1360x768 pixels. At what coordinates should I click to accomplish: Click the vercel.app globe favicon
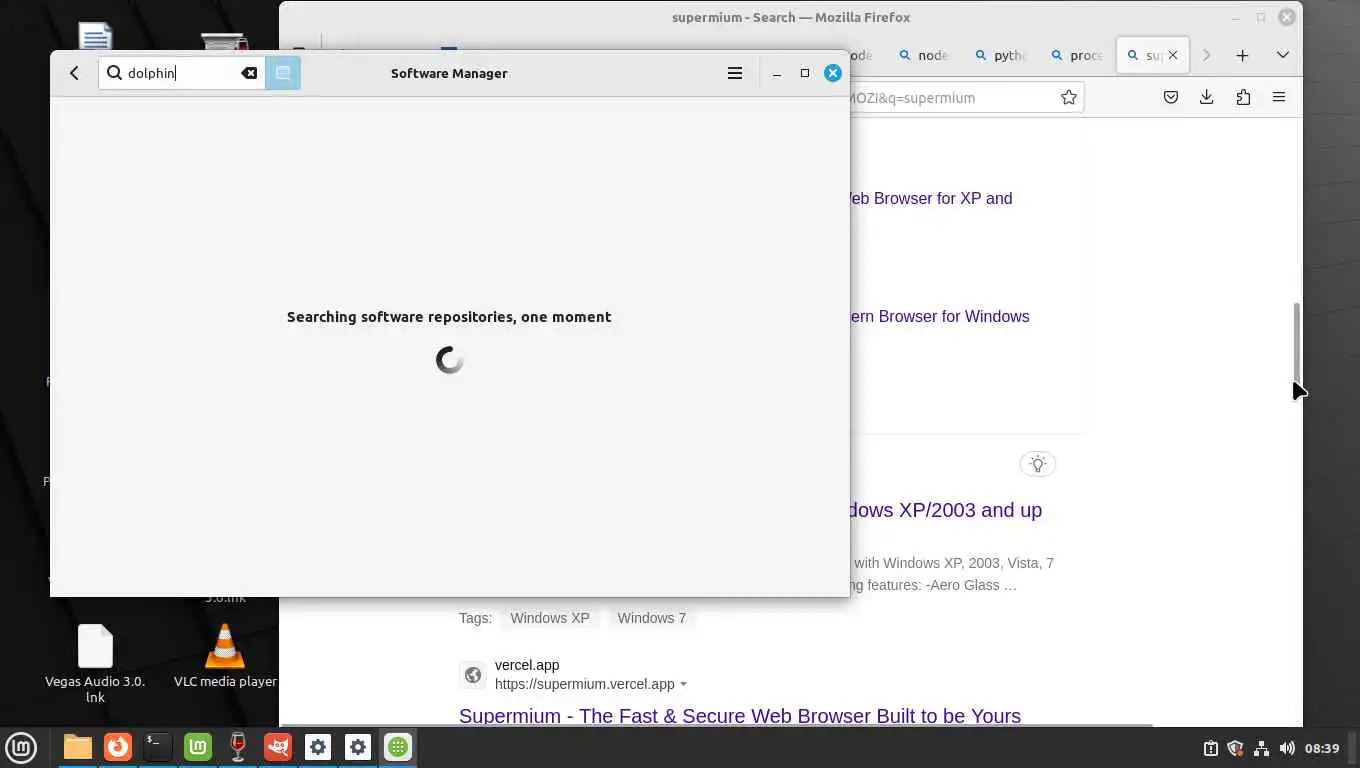[x=473, y=675]
